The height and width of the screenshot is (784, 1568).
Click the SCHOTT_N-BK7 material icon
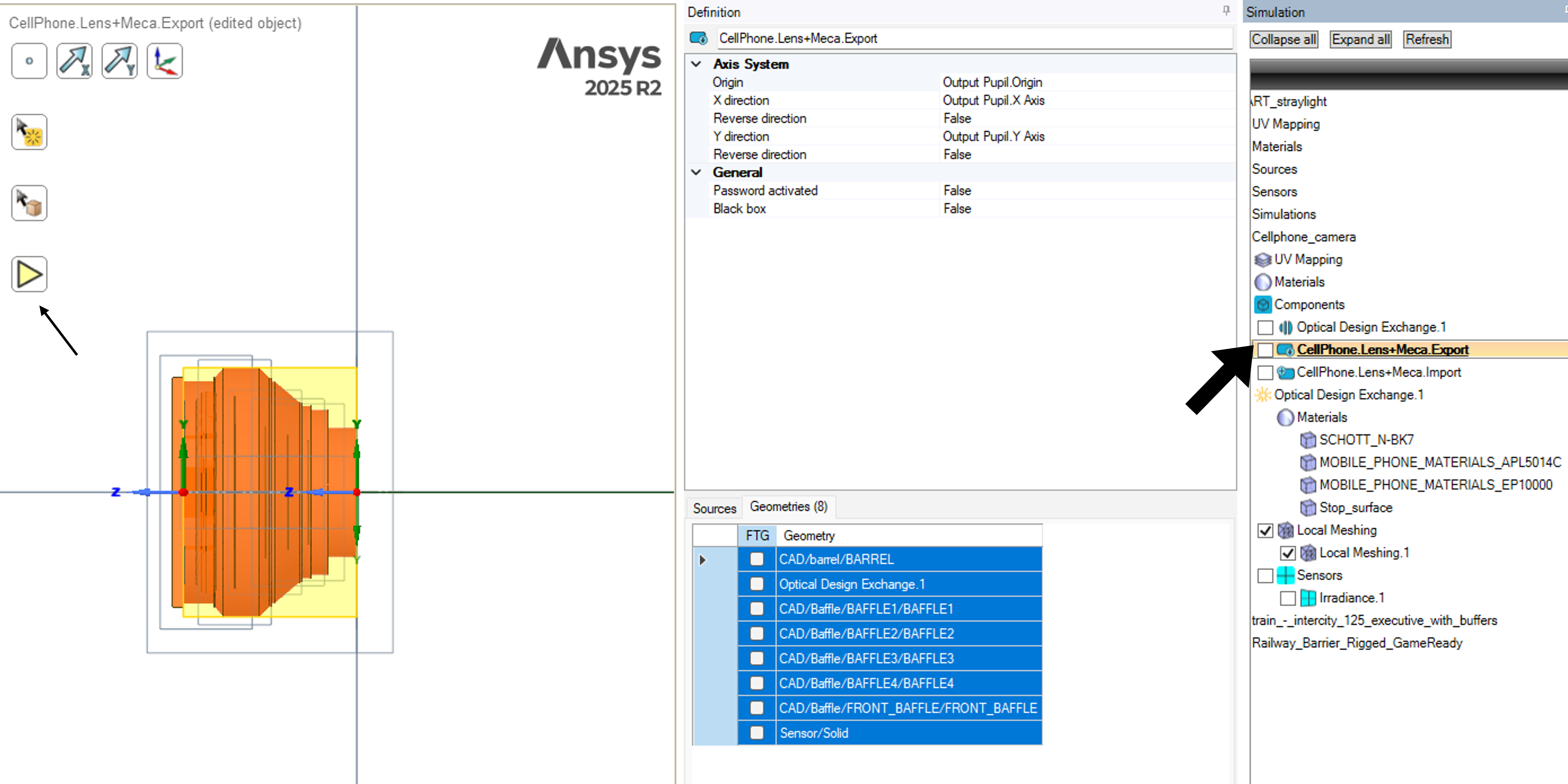click(x=1307, y=440)
